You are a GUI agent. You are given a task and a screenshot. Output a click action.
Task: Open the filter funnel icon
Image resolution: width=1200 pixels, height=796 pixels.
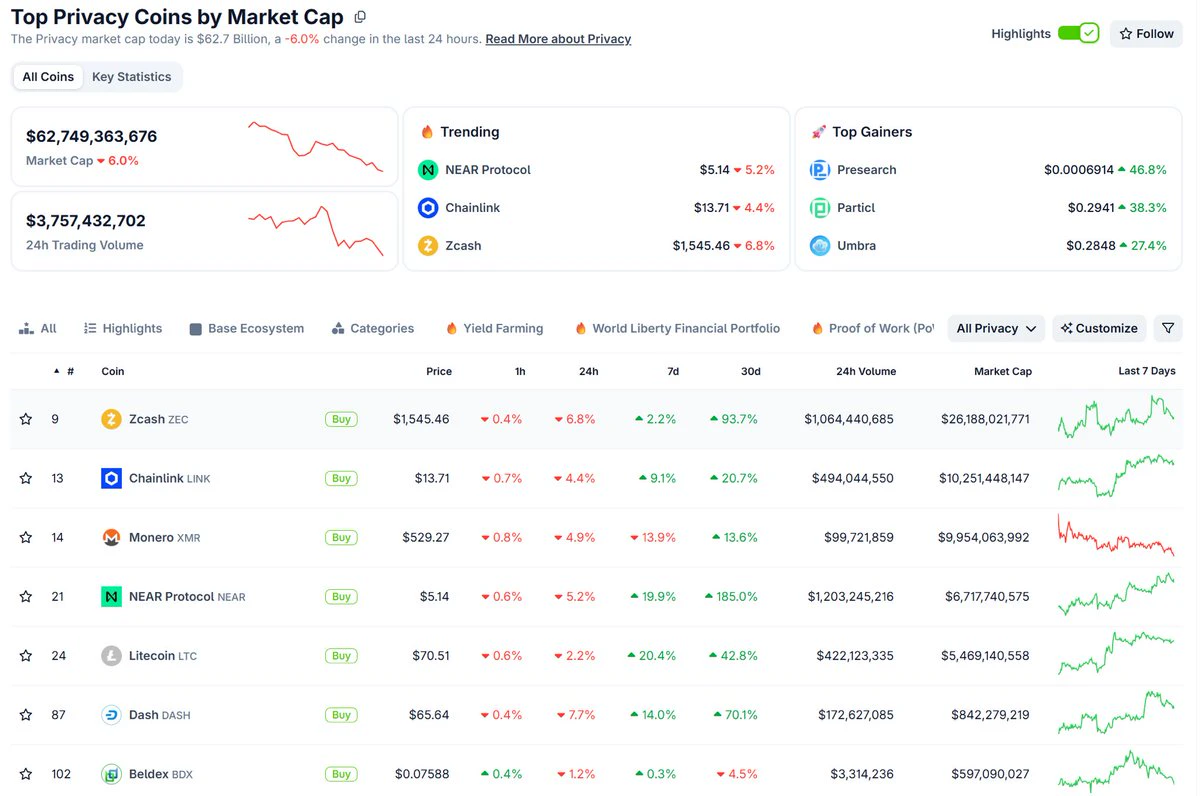point(1168,328)
